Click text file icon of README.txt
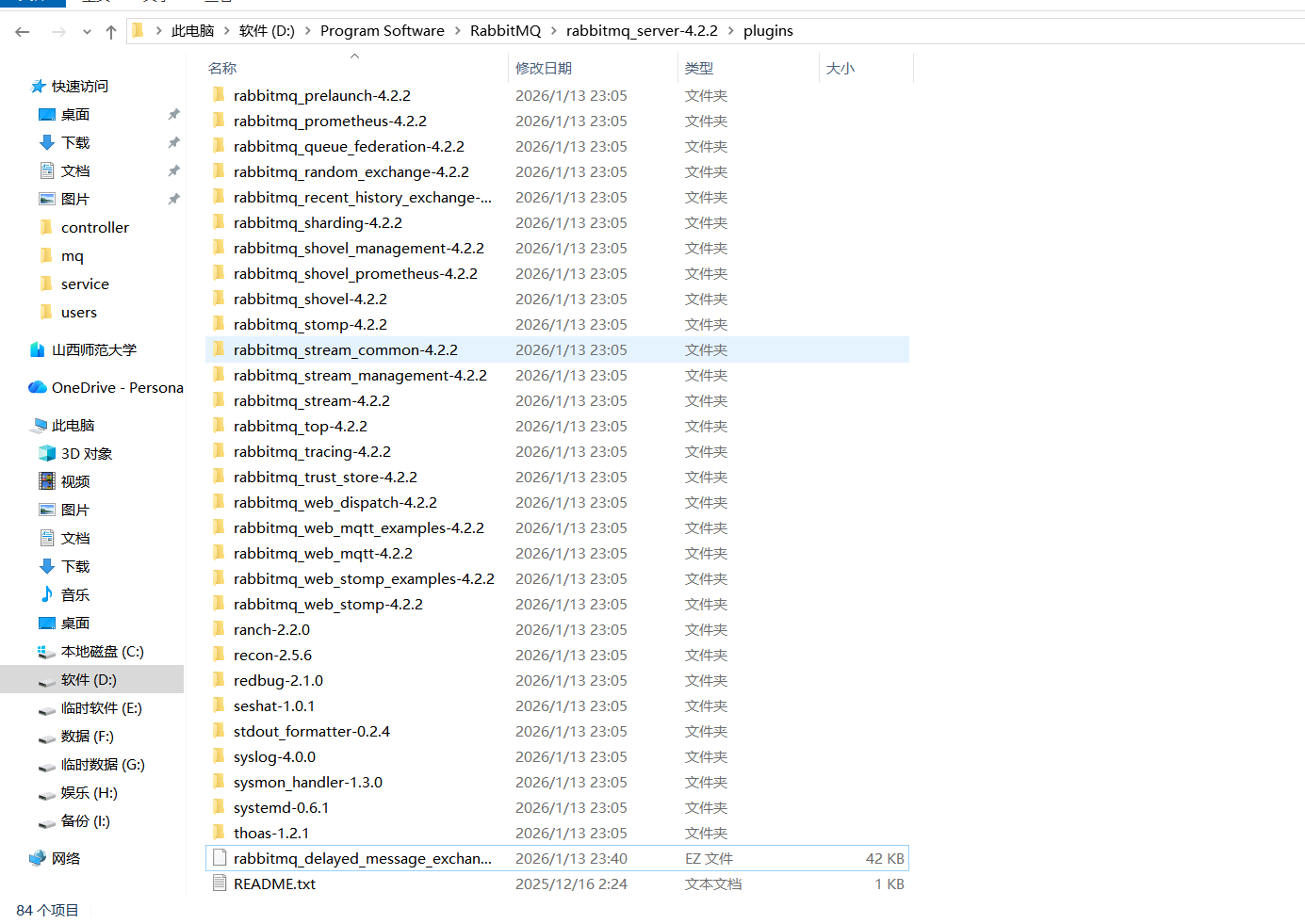This screenshot has height=924, width=1305. click(x=220, y=883)
